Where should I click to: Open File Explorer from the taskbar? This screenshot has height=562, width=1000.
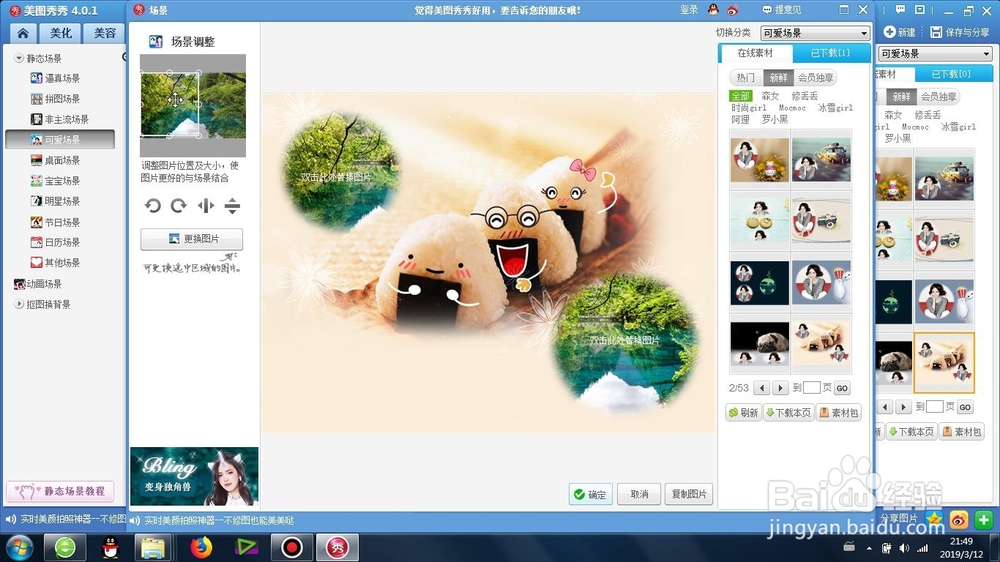coord(153,547)
